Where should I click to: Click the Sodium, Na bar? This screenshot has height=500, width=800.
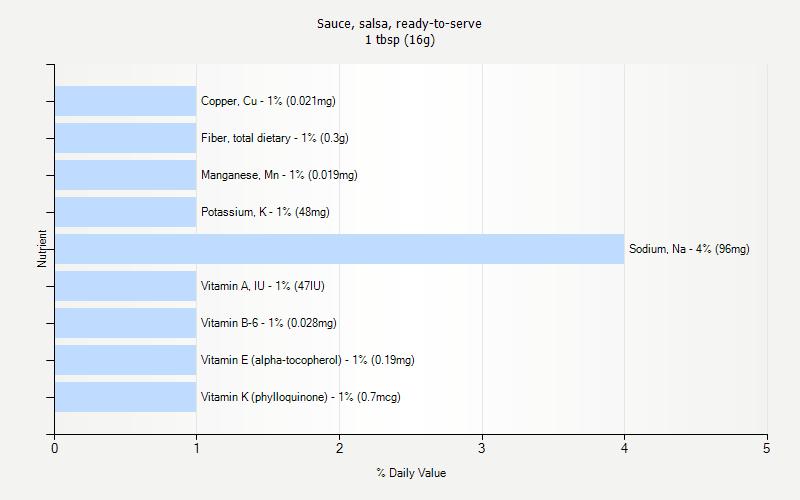tap(339, 249)
